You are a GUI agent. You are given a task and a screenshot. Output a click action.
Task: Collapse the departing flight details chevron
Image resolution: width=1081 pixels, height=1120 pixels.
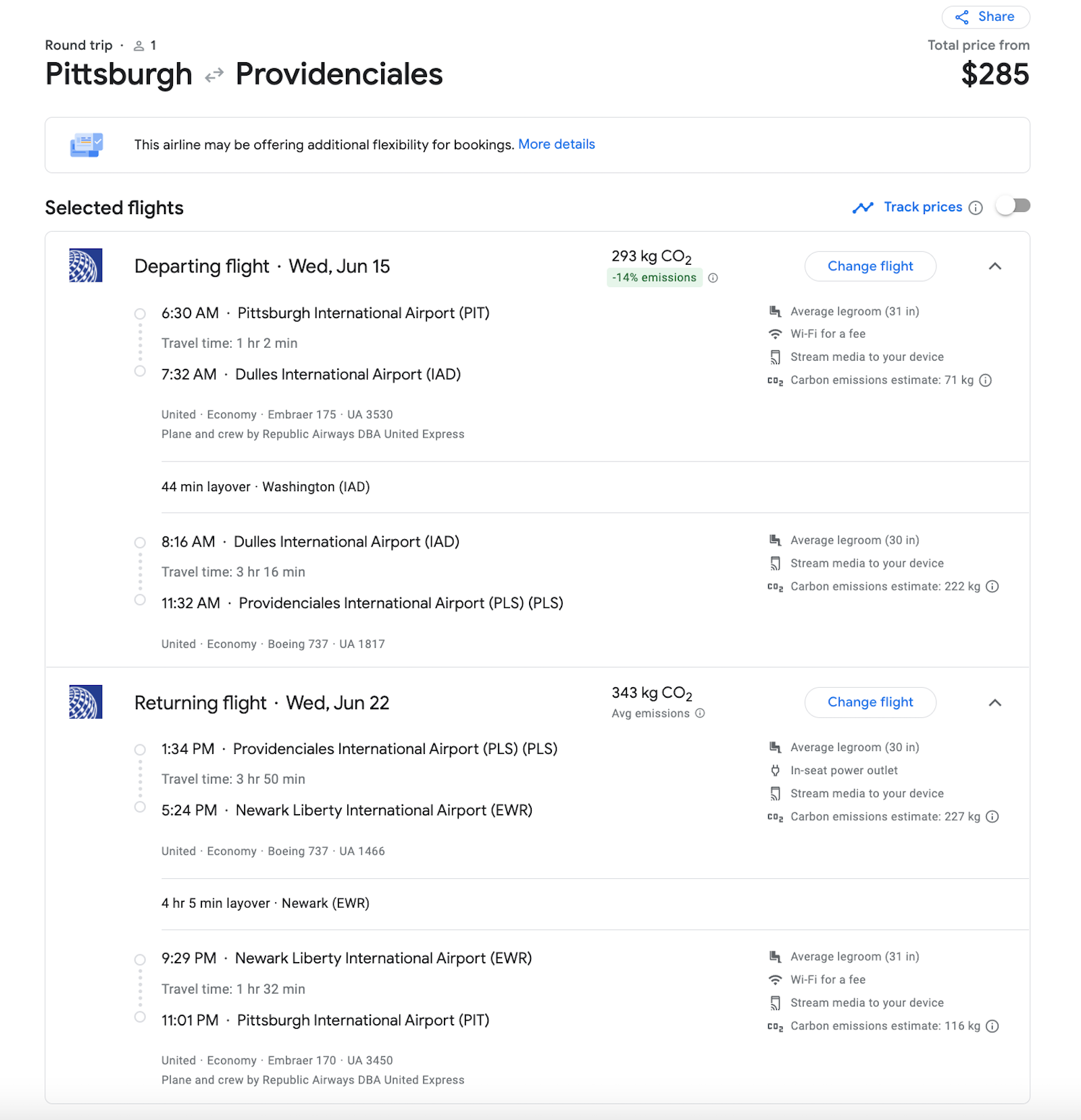click(996, 266)
